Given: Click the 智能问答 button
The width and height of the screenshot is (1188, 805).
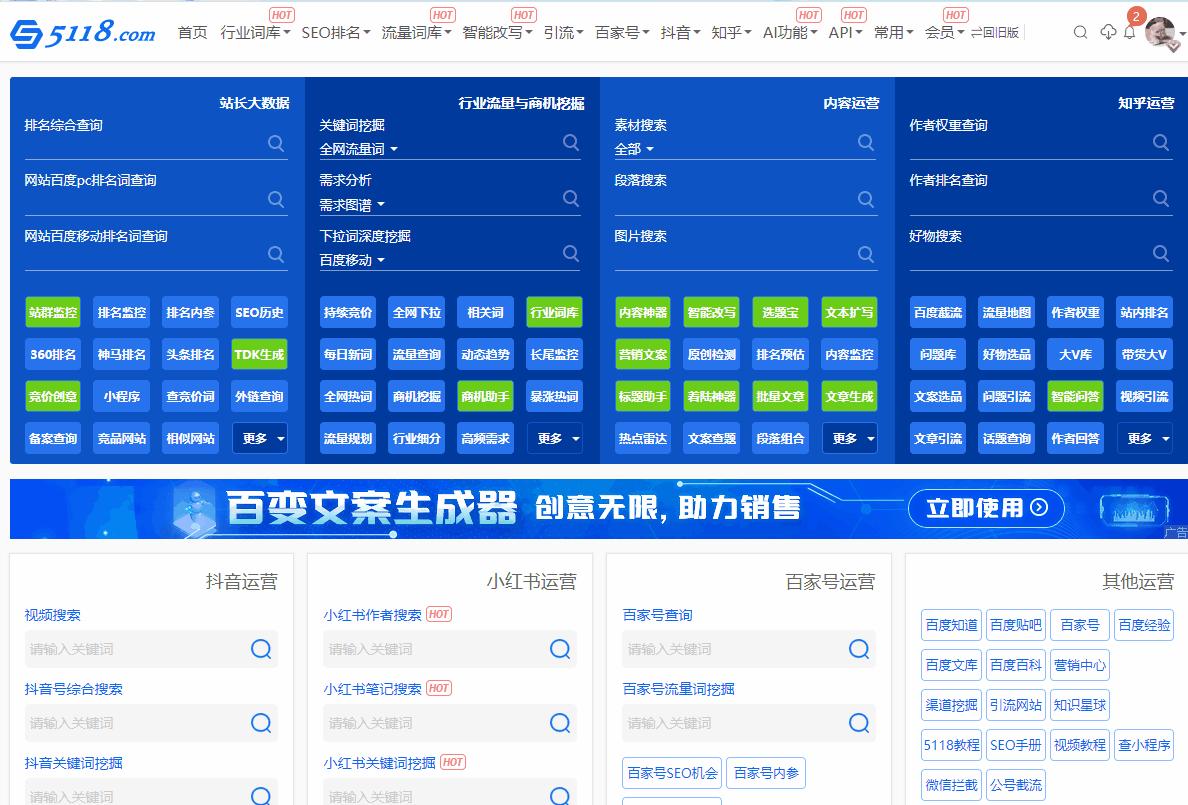Looking at the screenshot, I should coord(1075,396).
